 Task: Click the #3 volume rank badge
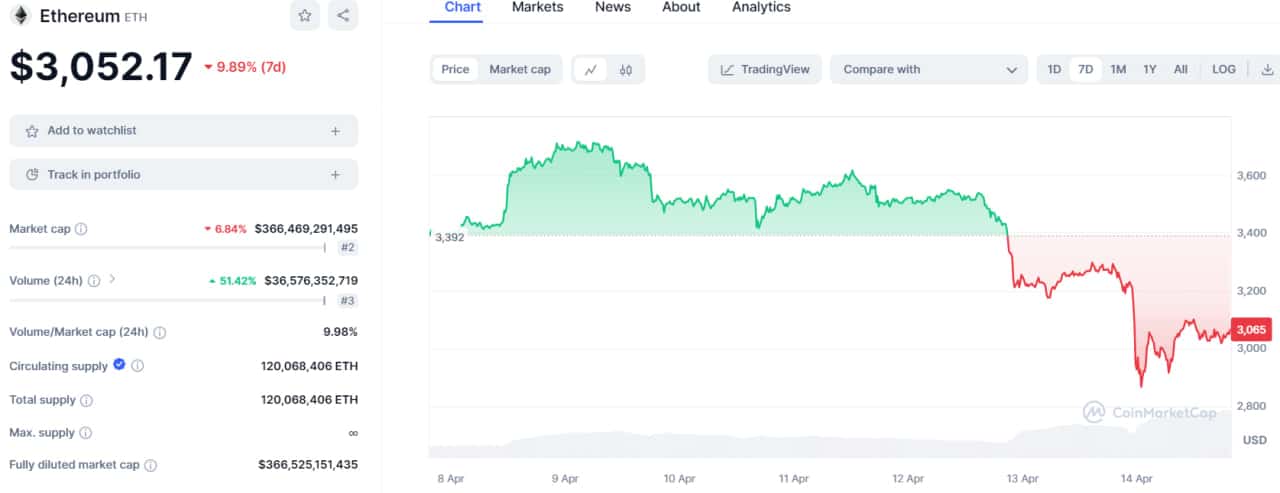coord(348,300)
